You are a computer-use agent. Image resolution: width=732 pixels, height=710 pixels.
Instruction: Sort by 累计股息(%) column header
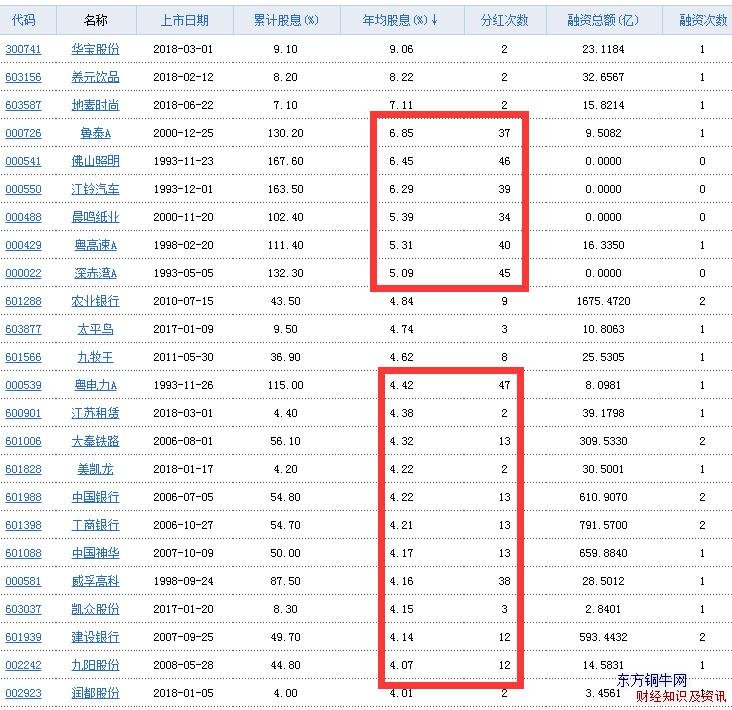286,20
